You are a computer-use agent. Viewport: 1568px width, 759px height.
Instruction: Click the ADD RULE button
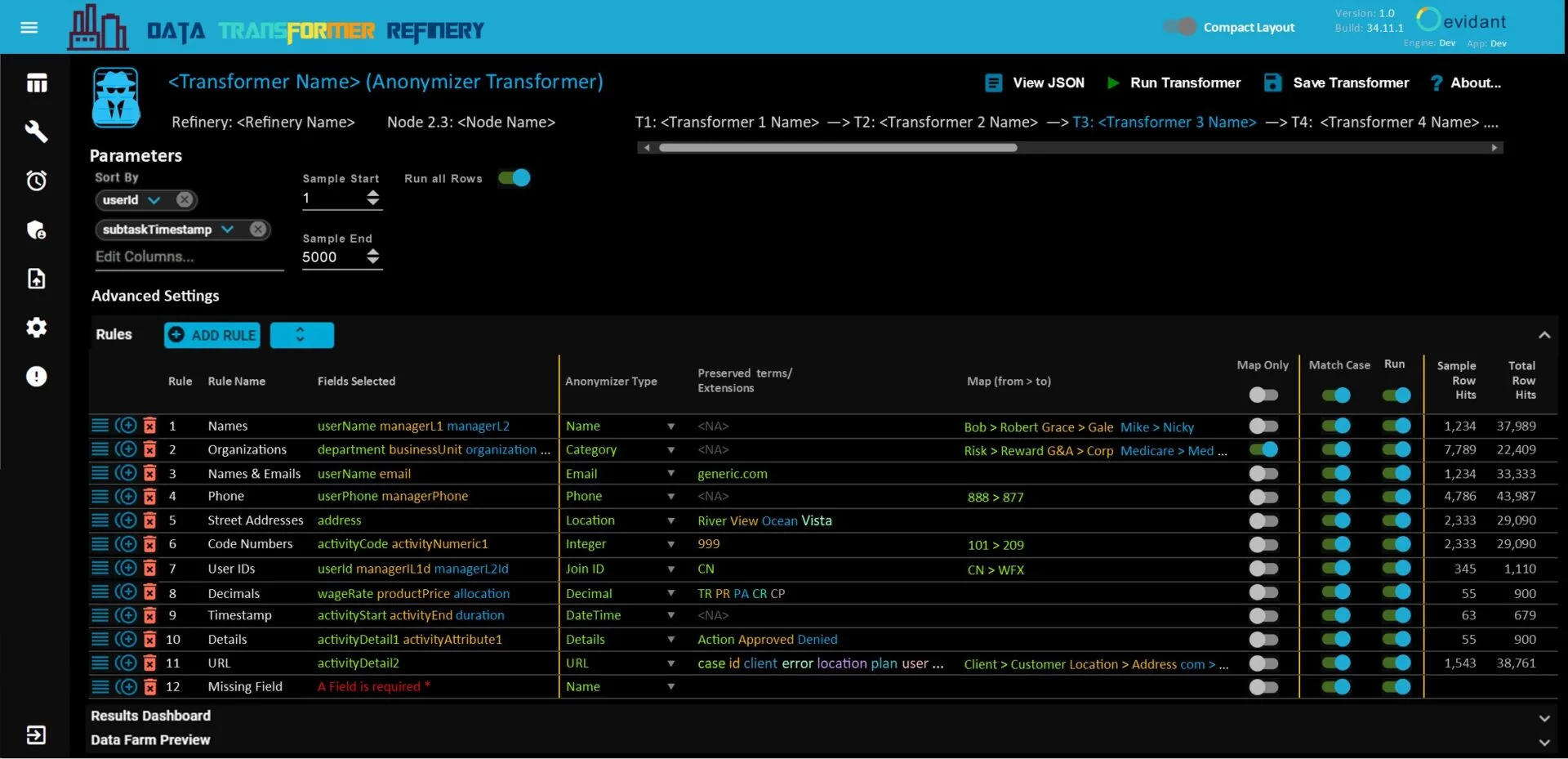(x=212, y=335)
